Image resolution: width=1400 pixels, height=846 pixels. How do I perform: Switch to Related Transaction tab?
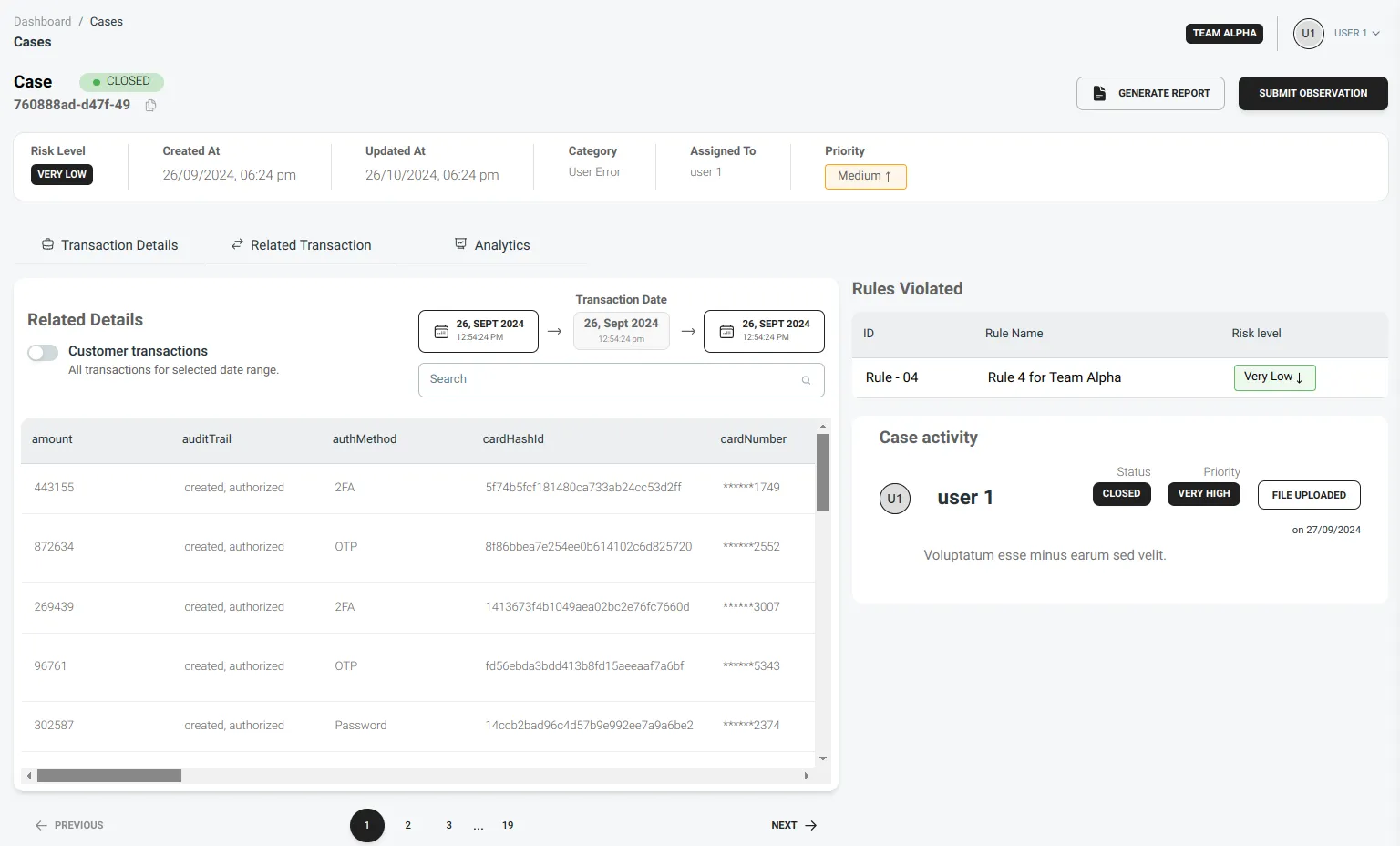tap(301, 245)
